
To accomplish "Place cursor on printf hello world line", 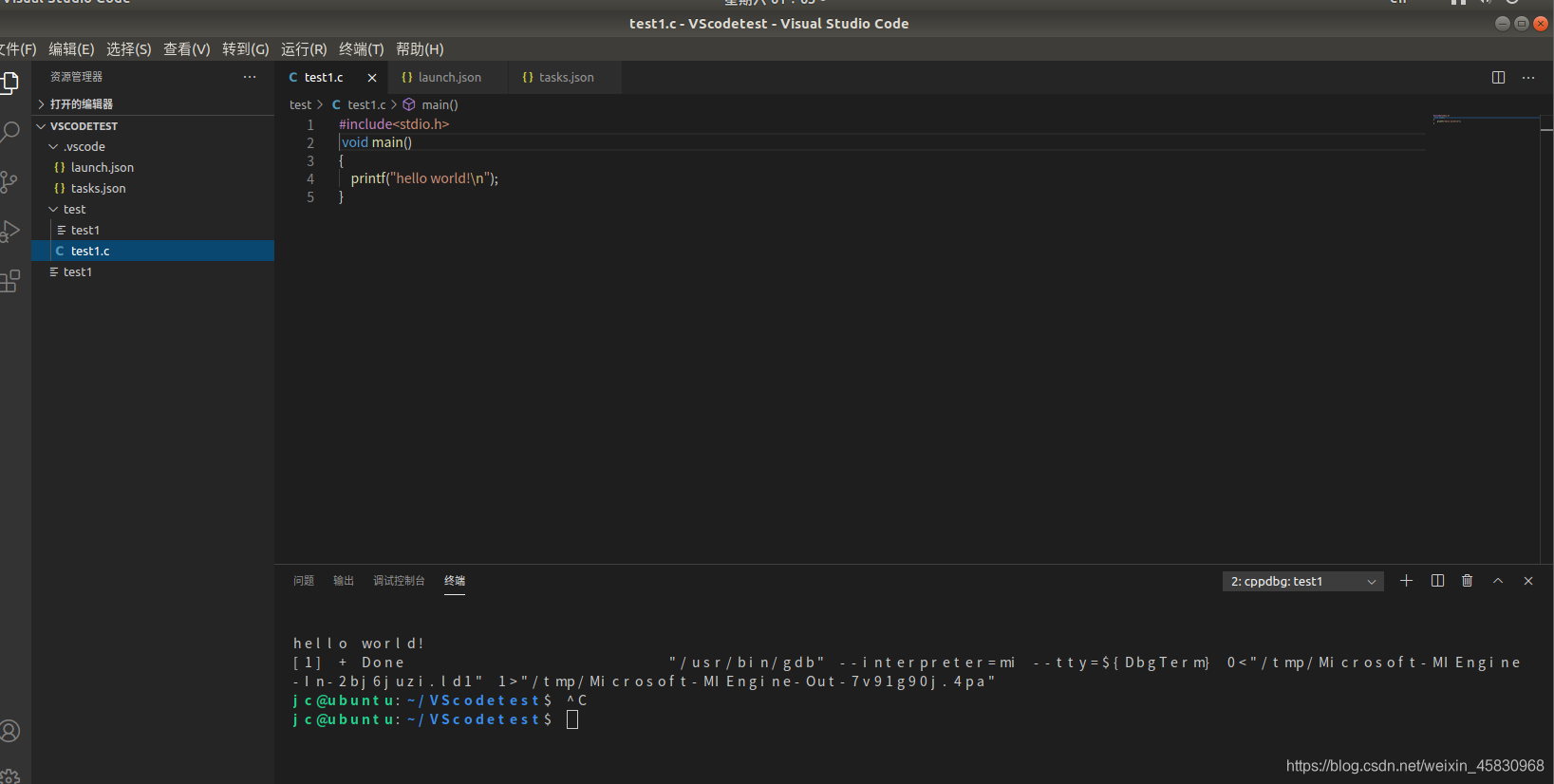I will click(x=424, y=178).
